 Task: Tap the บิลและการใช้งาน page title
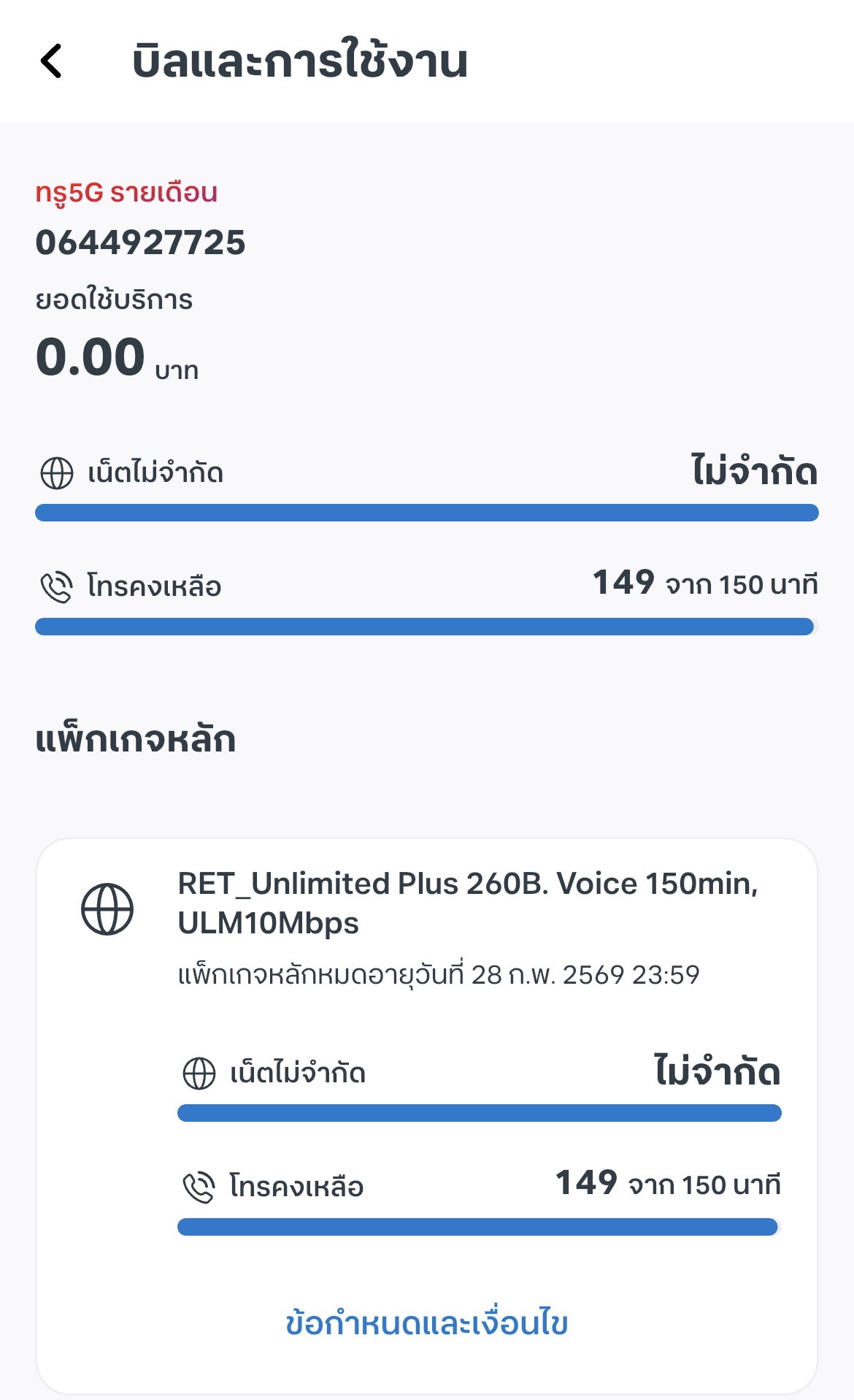pyautogui.click(x=300, y=61)
